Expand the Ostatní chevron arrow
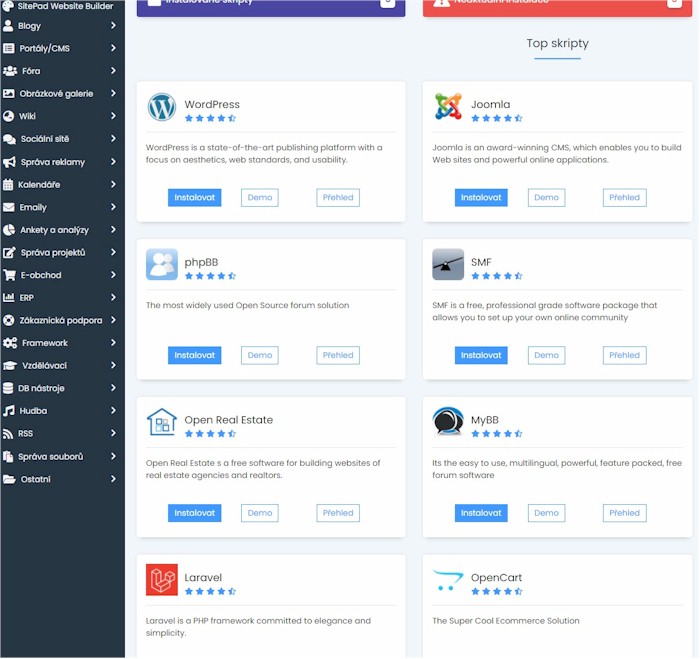Screen dimensions: 700x659 (113, 479)
